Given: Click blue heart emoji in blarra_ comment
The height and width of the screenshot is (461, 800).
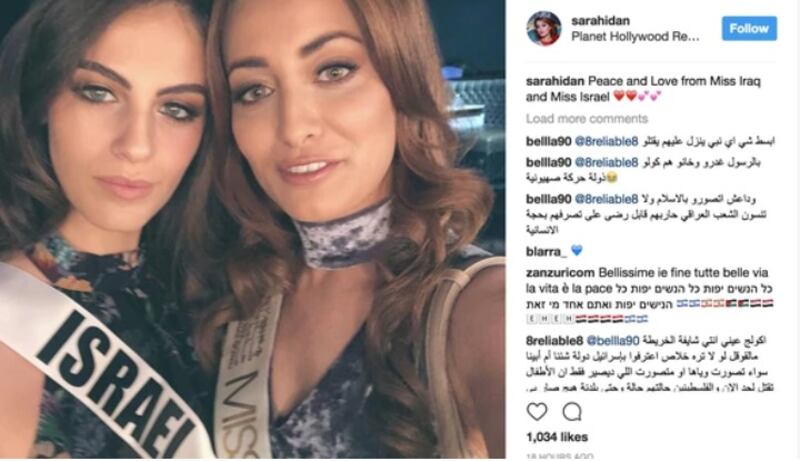Looking at the screenshot, I should pyautogui.click(x=577, y=251).
